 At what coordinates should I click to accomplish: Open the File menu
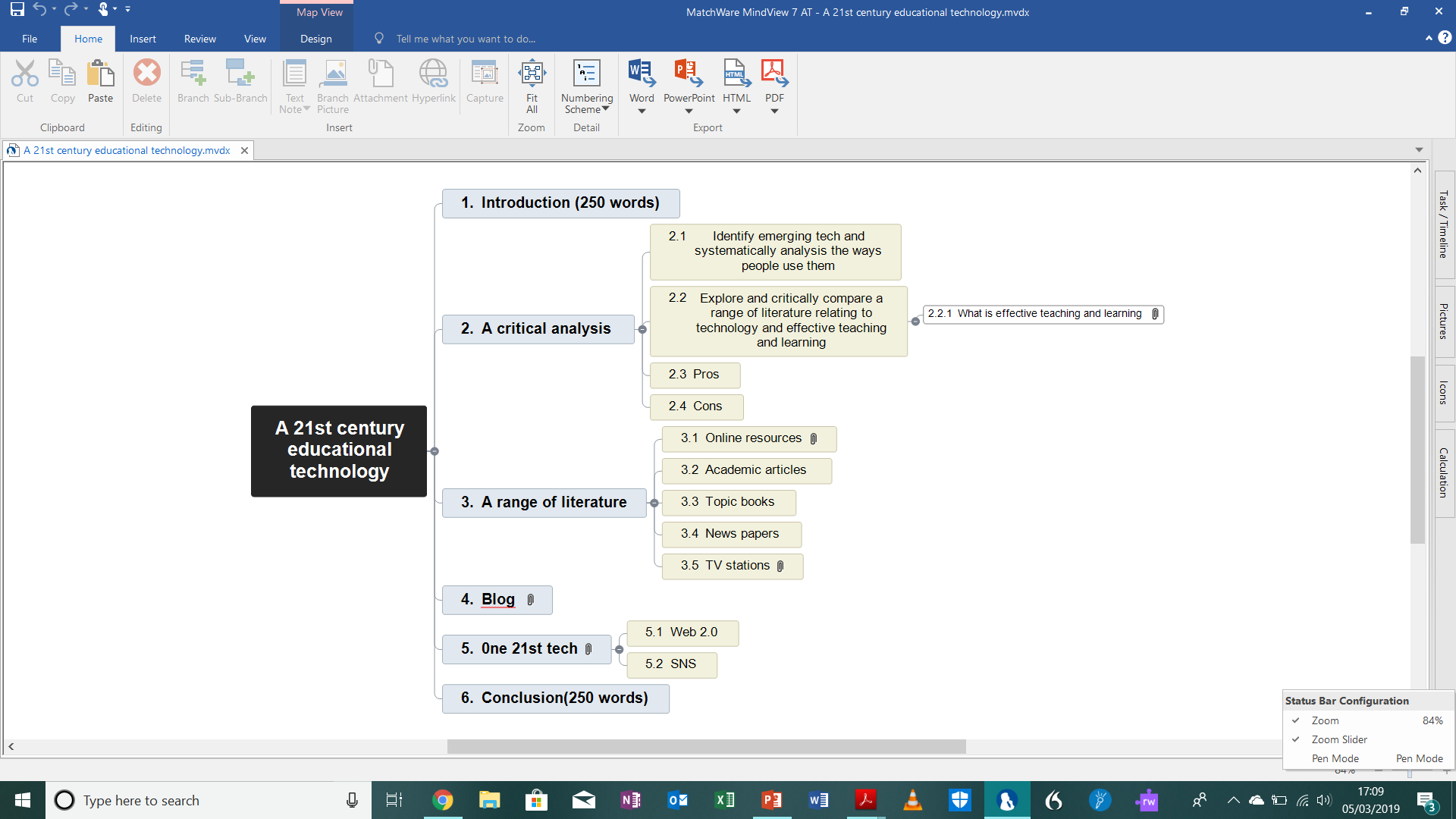[x=30, y=39]
